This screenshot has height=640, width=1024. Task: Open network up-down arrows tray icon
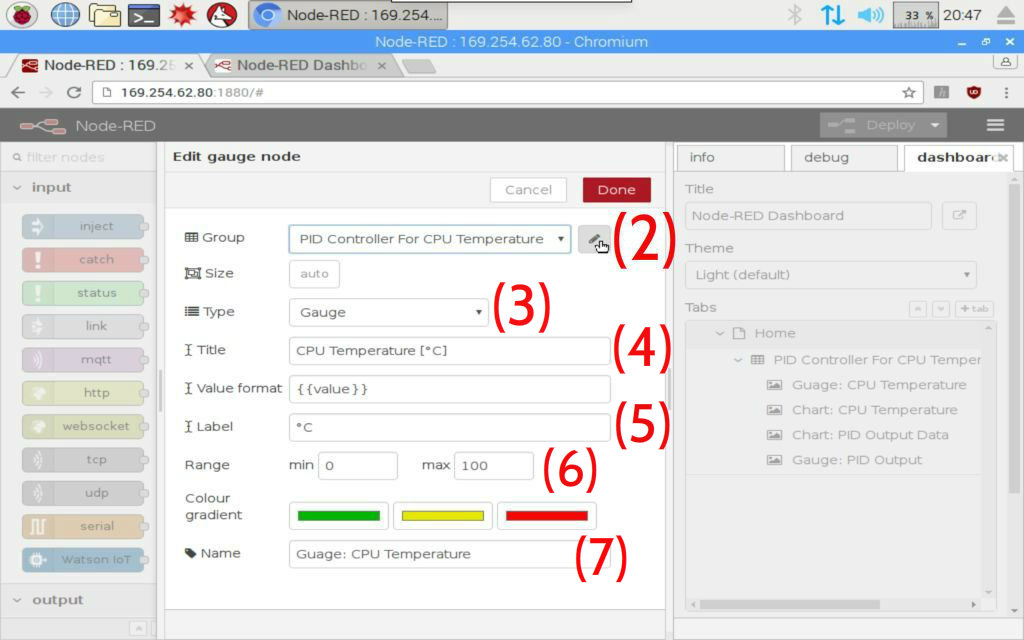pyautogui.click(x=833, y=14)
